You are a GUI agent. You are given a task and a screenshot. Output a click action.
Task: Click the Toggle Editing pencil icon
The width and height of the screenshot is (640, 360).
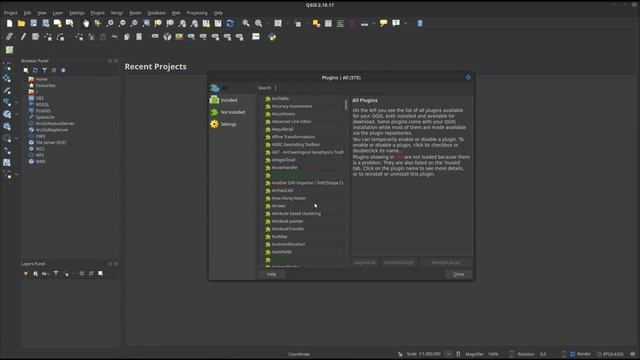coord(23,37)
